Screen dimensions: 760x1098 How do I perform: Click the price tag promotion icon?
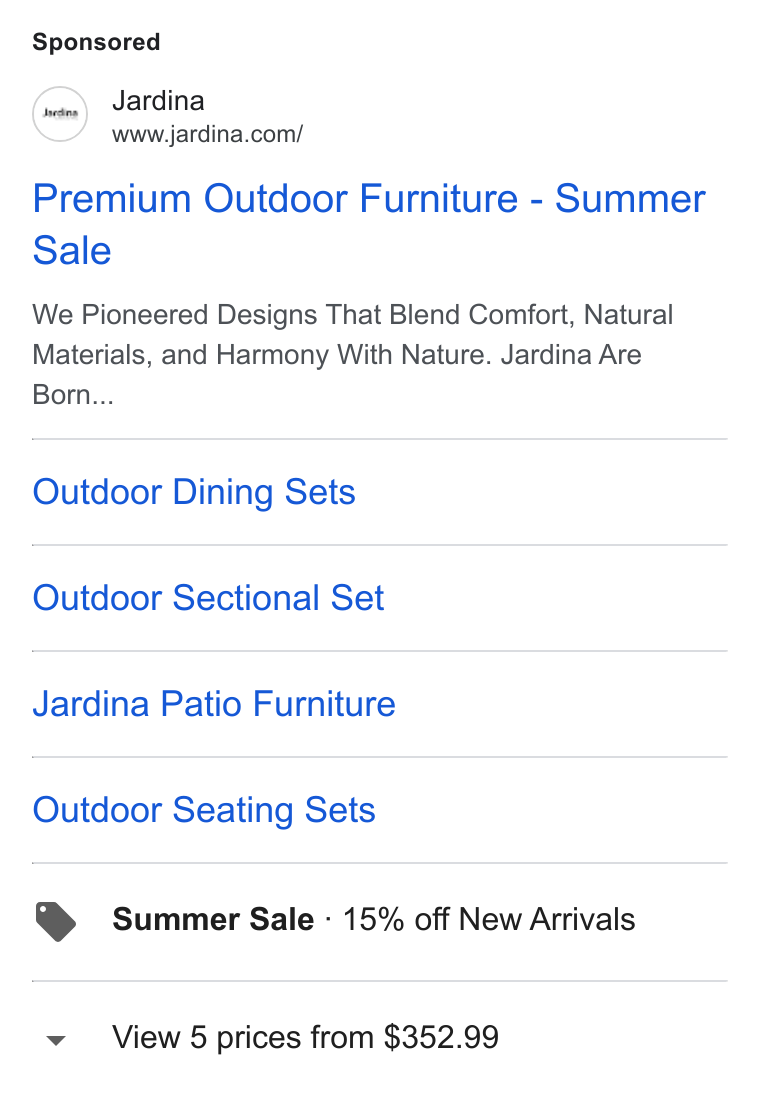click(55, 922)
